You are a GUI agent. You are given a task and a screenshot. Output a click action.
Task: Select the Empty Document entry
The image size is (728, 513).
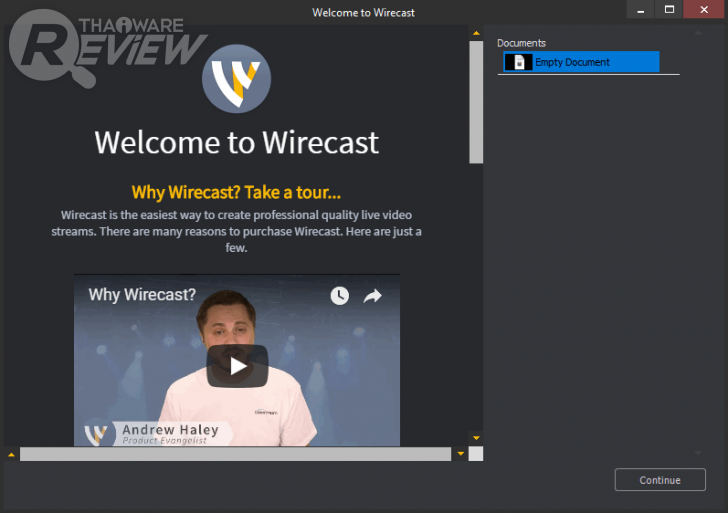click(x=581, y=62)
